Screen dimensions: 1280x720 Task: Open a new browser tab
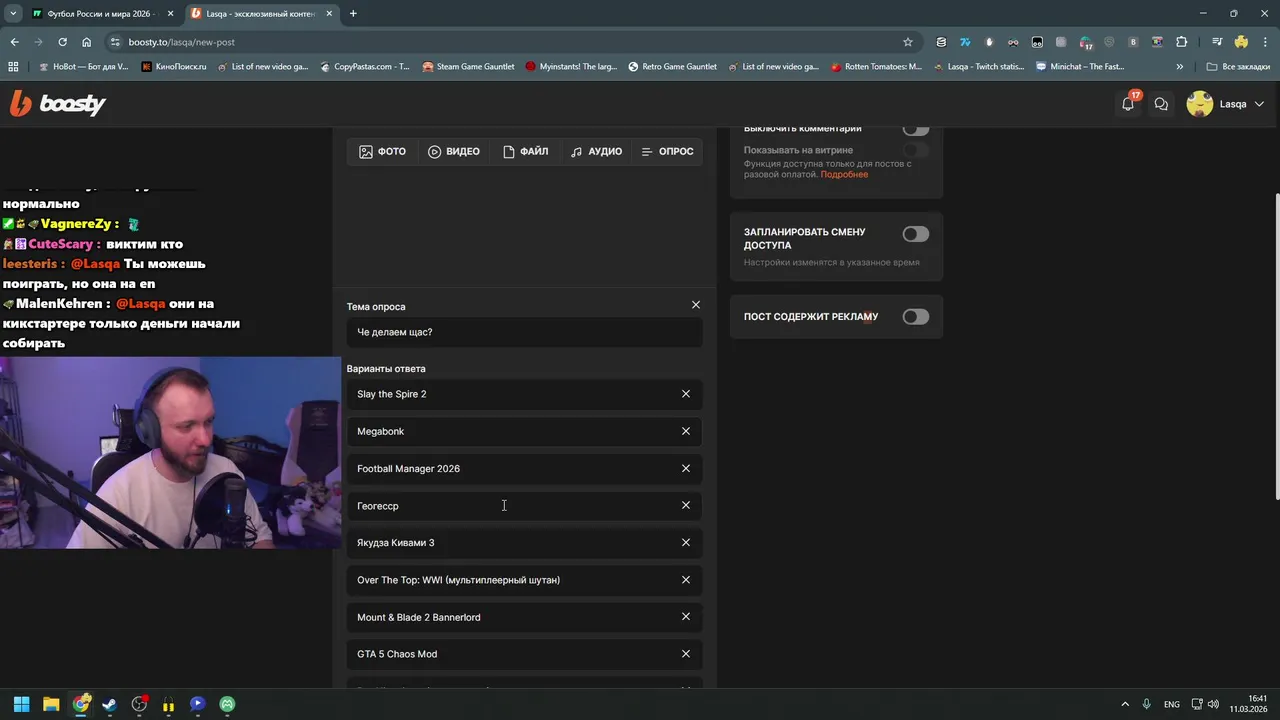click(353, 14)
